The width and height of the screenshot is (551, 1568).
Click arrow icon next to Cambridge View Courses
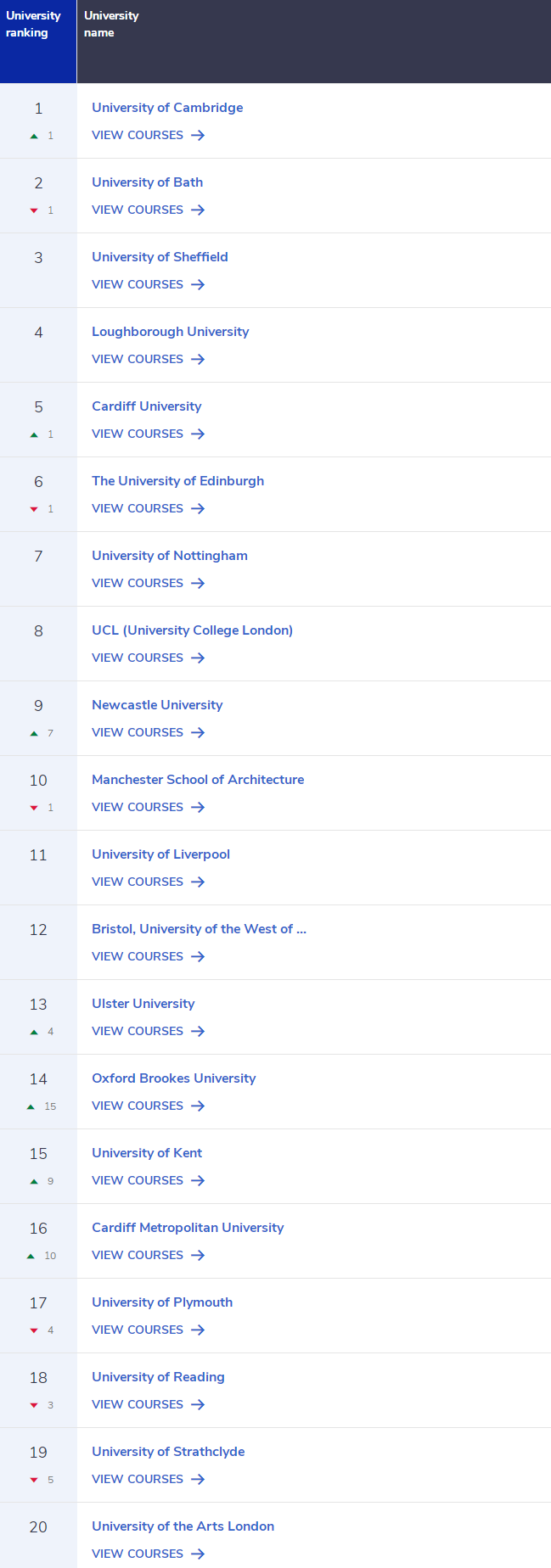point(198,135)
